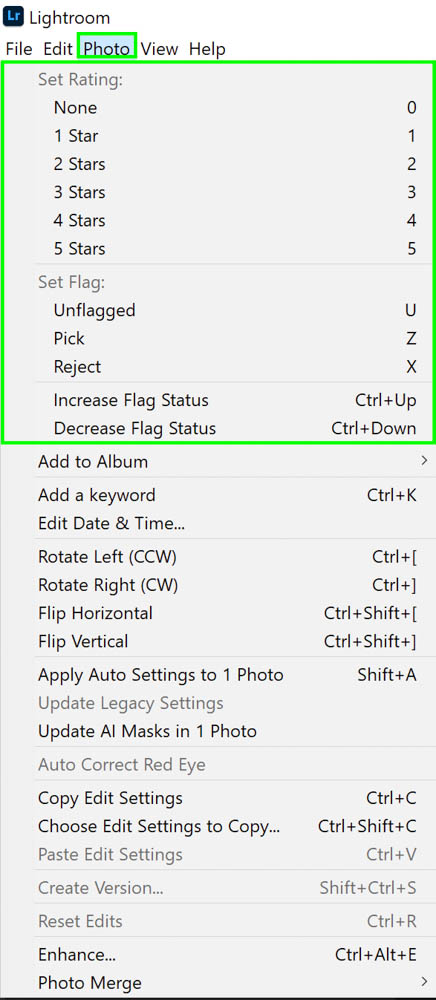The height and width of the screenshot is (1000, 436).
Task: Open the View menu
Action: (x=159, y=48)
